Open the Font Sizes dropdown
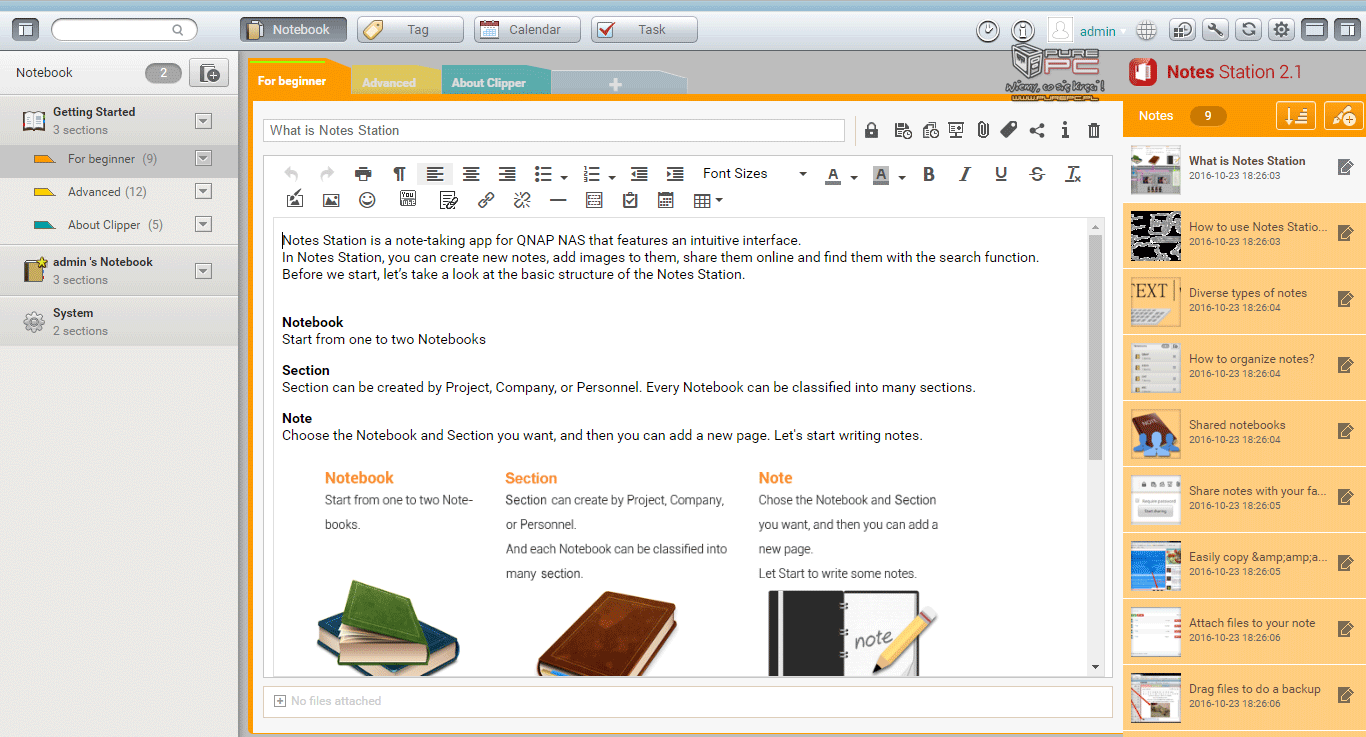This screenshot has width=1366, height=737. pos(753,174)
